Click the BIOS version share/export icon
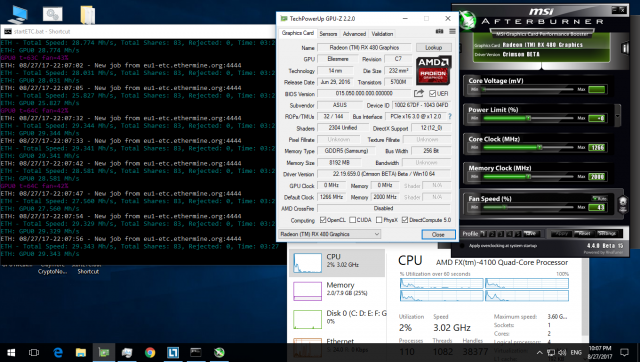Viewport: 640px width, 362px height. click(x=418, y=93)
